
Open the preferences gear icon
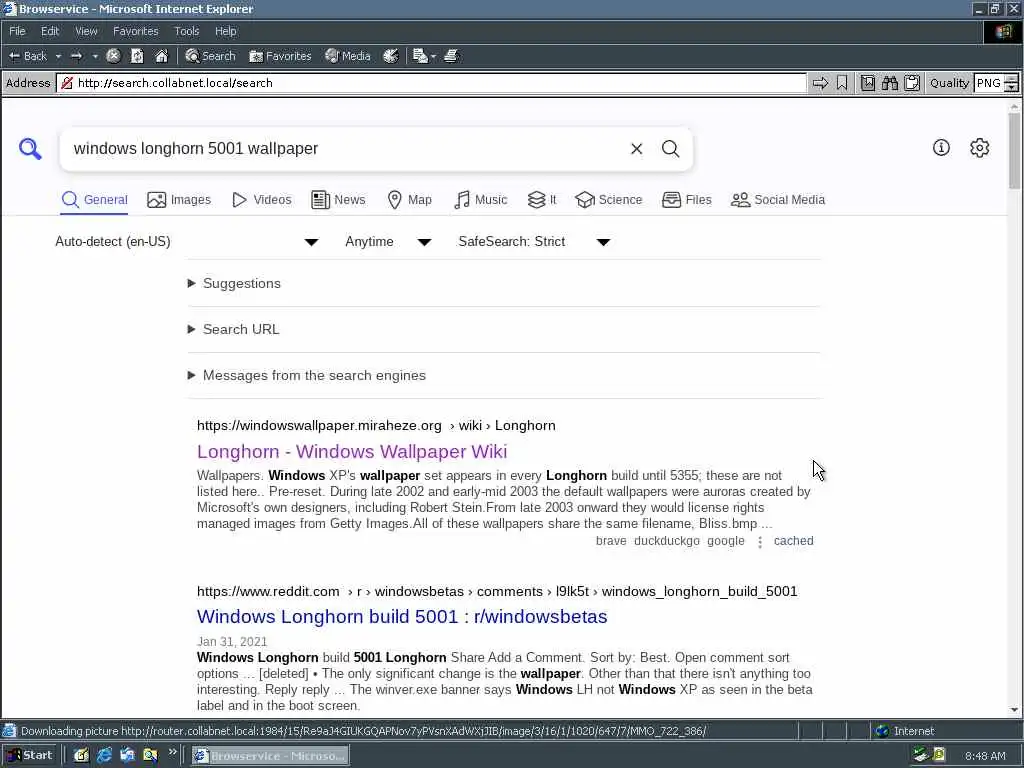coord(979,148)
